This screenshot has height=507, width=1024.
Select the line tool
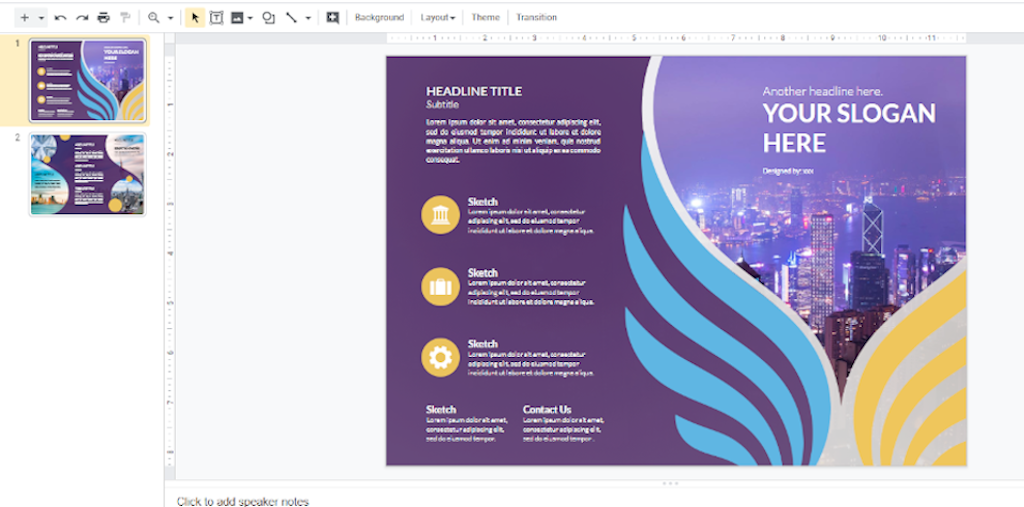(291, 18)
